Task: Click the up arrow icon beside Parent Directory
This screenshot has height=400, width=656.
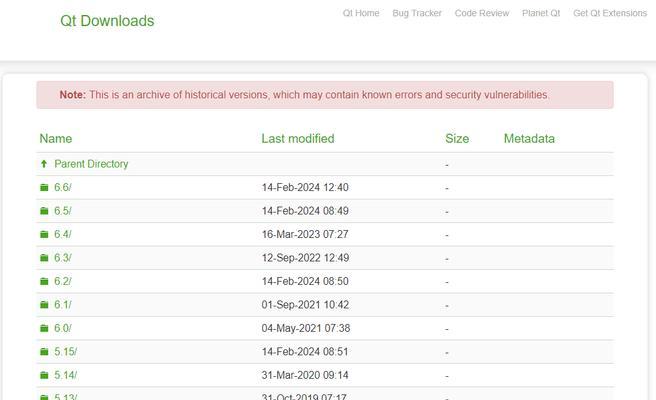Action: tap(44, 164)
